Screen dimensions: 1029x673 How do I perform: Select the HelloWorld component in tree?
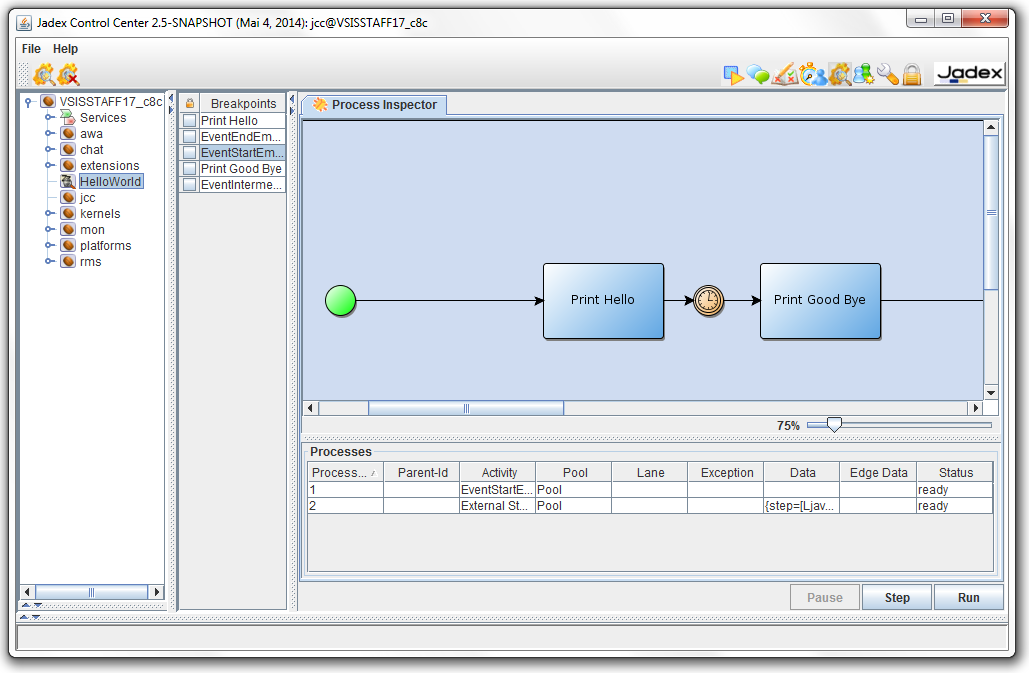(x=110, y=182)
